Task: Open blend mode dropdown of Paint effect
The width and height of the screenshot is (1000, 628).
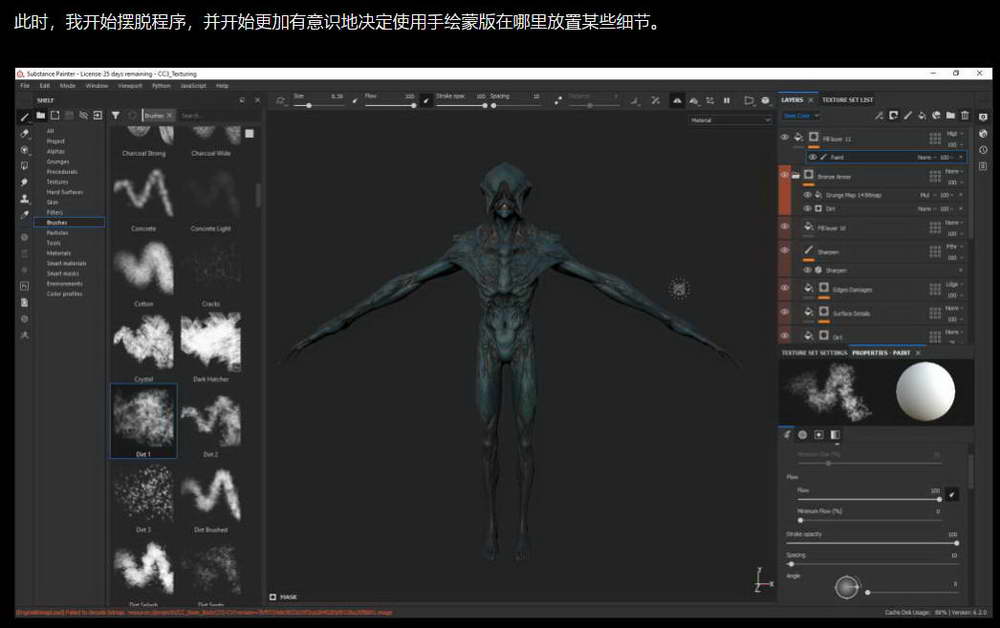Action: point(927,157)
